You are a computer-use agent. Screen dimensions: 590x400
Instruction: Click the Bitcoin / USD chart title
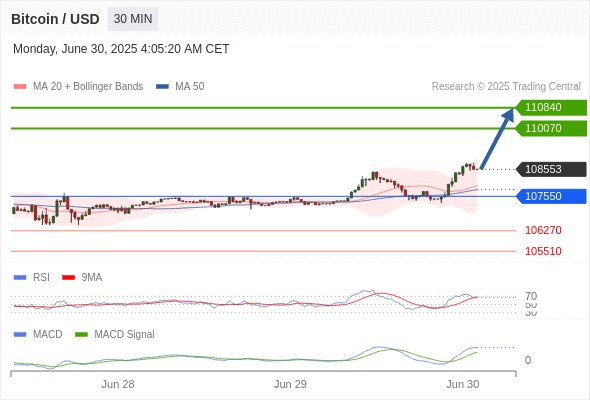(55, 19)
